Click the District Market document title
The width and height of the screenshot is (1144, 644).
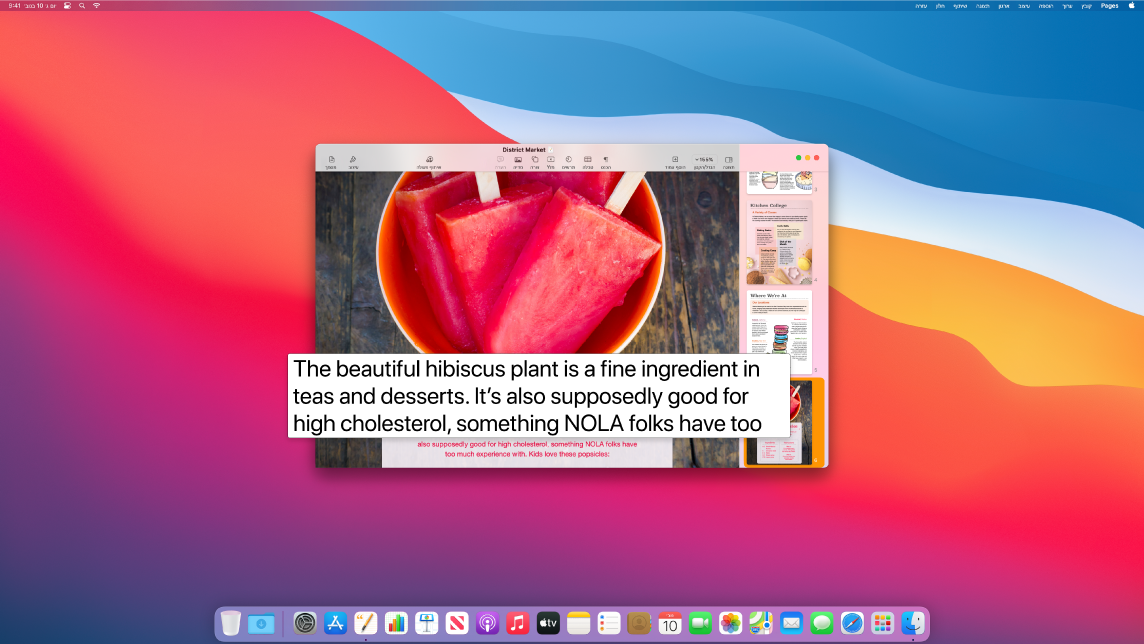(526, 150)
